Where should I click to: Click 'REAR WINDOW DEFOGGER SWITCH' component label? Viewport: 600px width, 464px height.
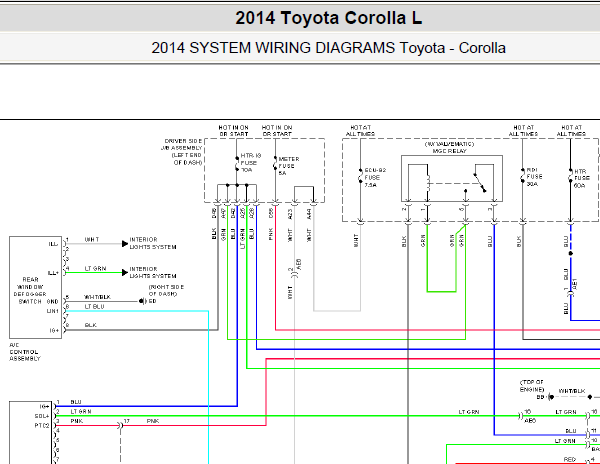(x=30, y=290)
